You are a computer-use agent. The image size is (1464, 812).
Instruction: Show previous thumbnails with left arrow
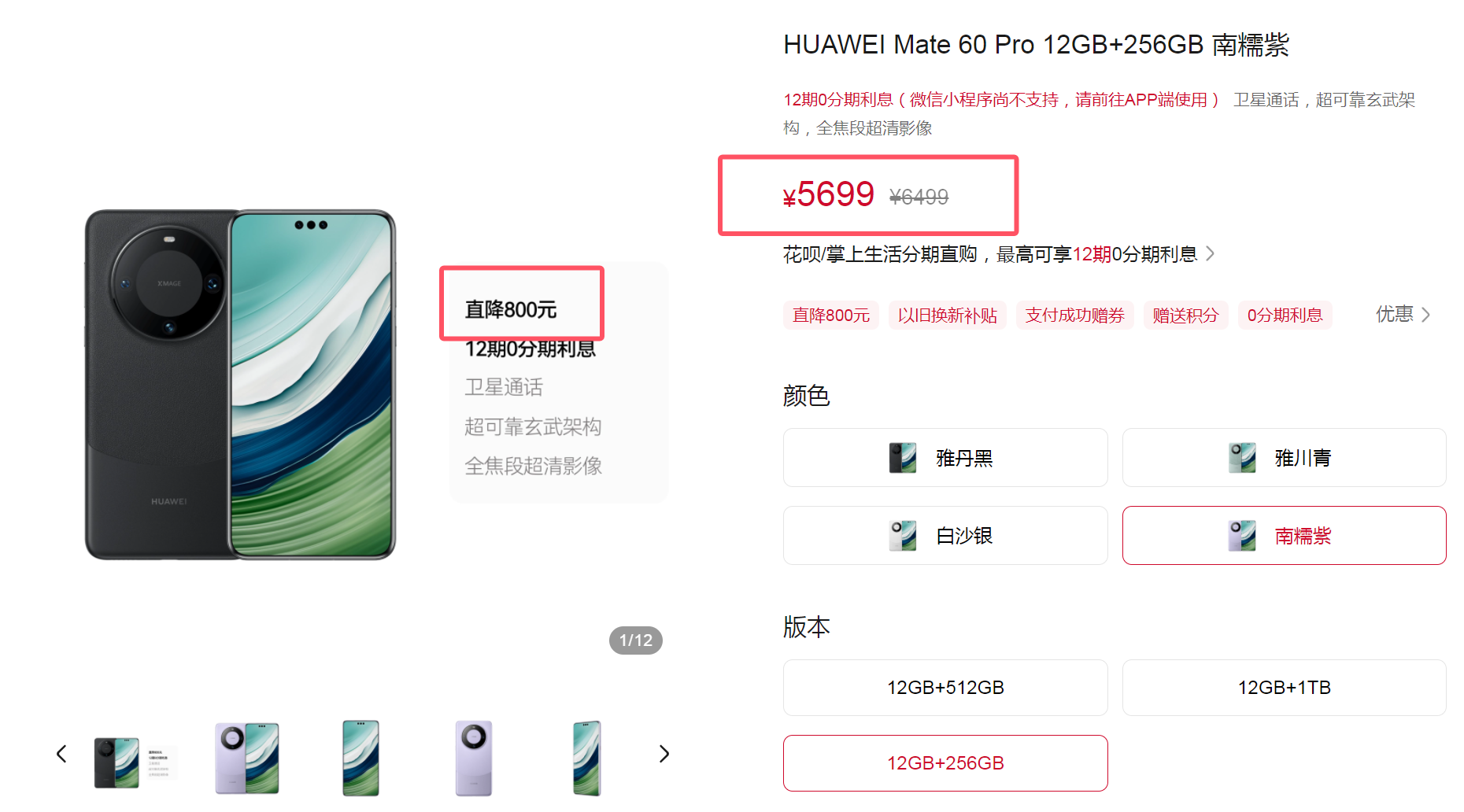point(61,754)
